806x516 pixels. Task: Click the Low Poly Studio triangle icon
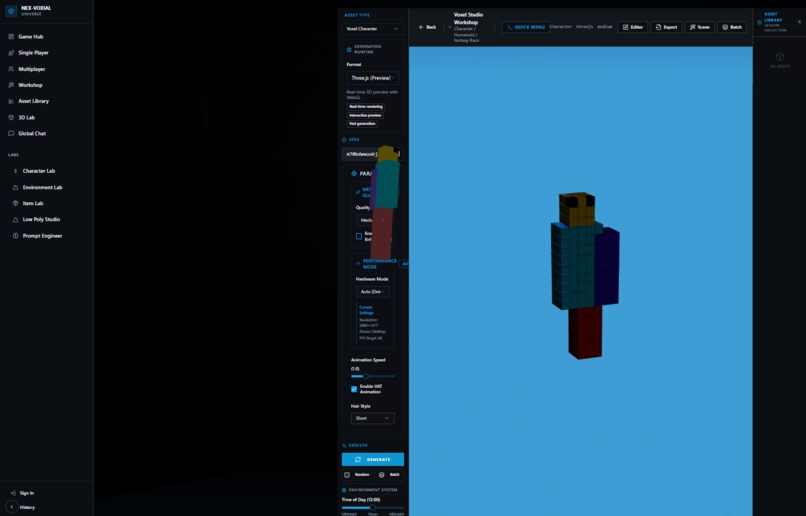15,219
